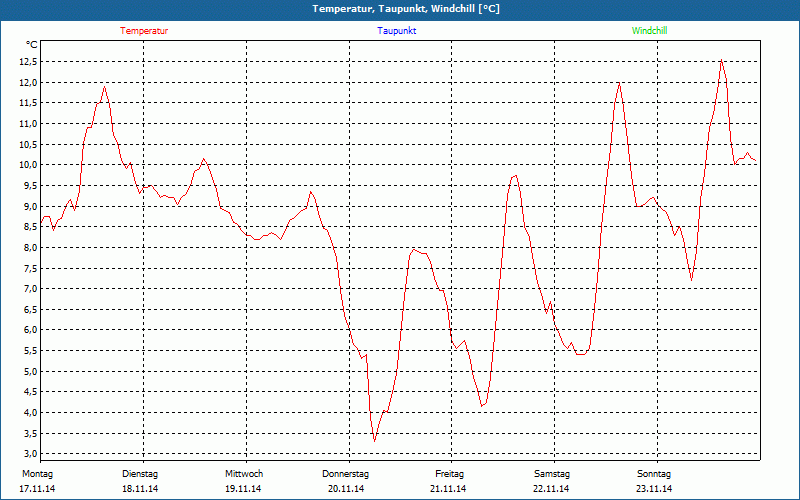Click the 3,0 y-axis value
This screenshot has height=500, width=800.
tap(31, 454)
